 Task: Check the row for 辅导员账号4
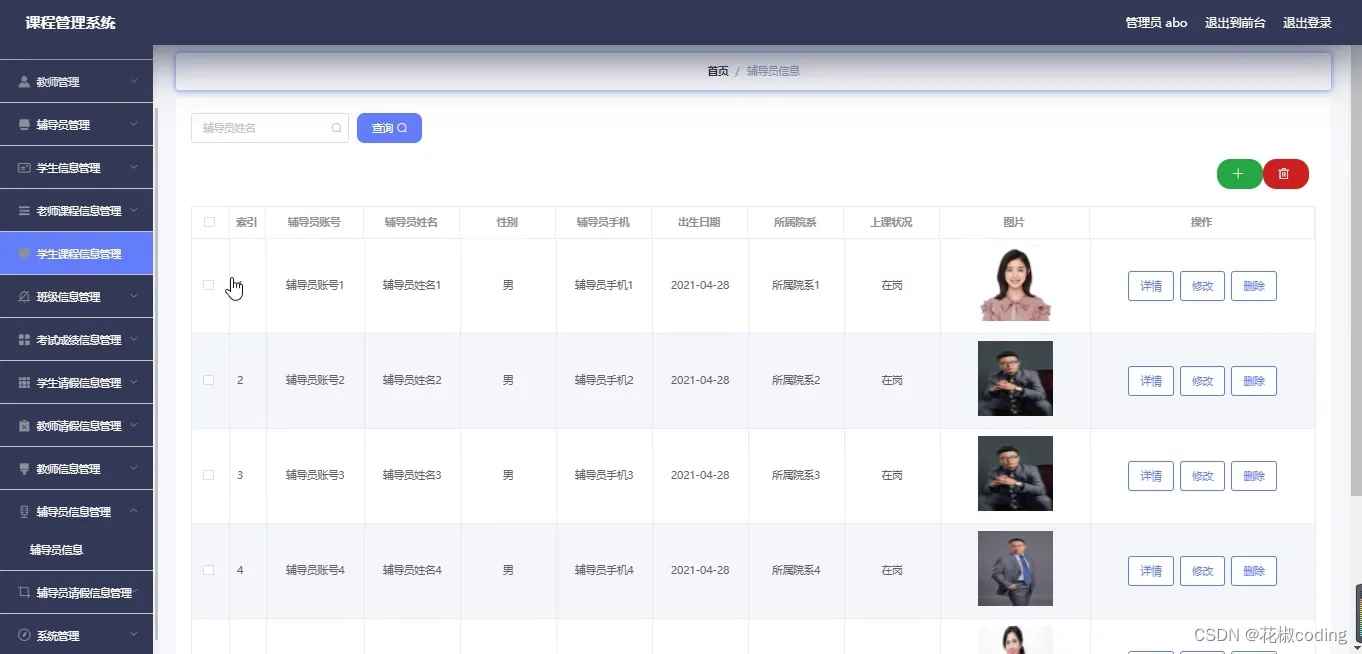pos(209,570)
